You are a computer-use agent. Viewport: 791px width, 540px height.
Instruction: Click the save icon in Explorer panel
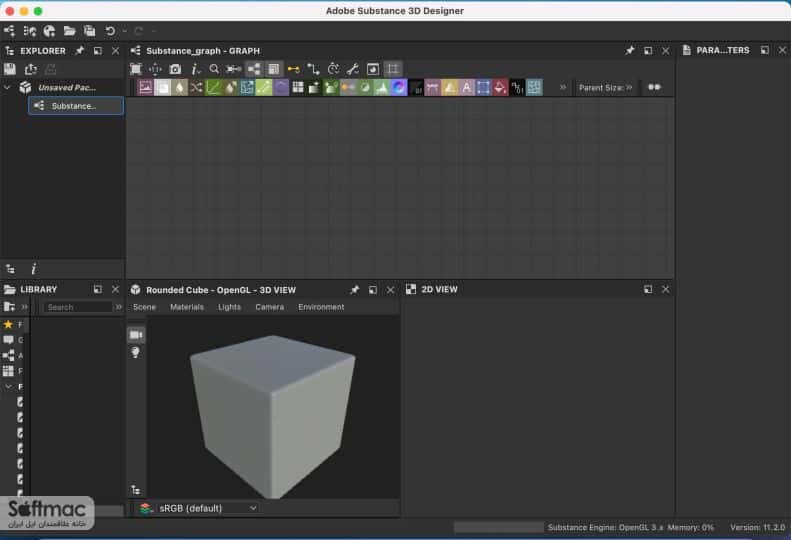[x=10, y=69]
